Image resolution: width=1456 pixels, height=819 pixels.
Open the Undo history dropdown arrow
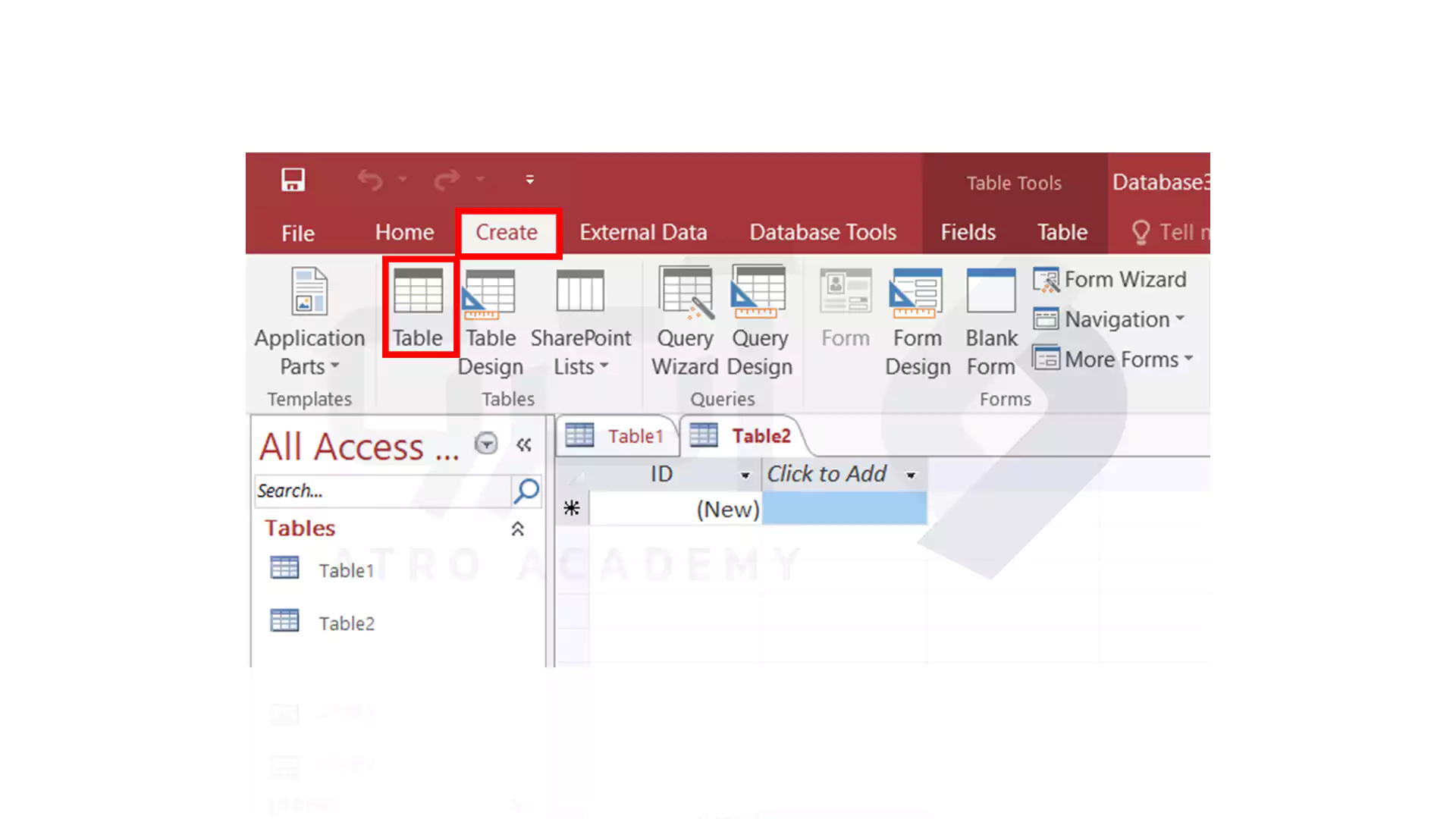pos(403,180)
